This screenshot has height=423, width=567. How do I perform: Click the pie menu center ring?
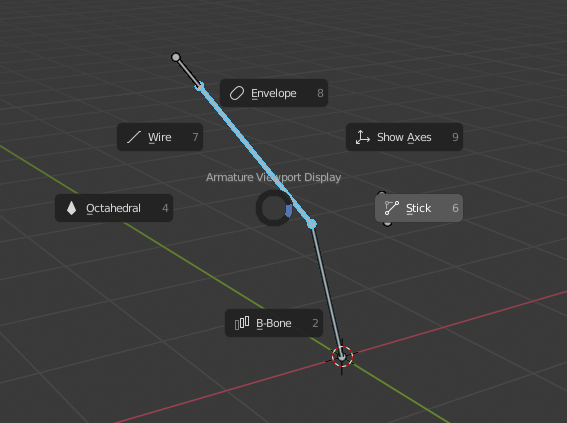(274, 208)
